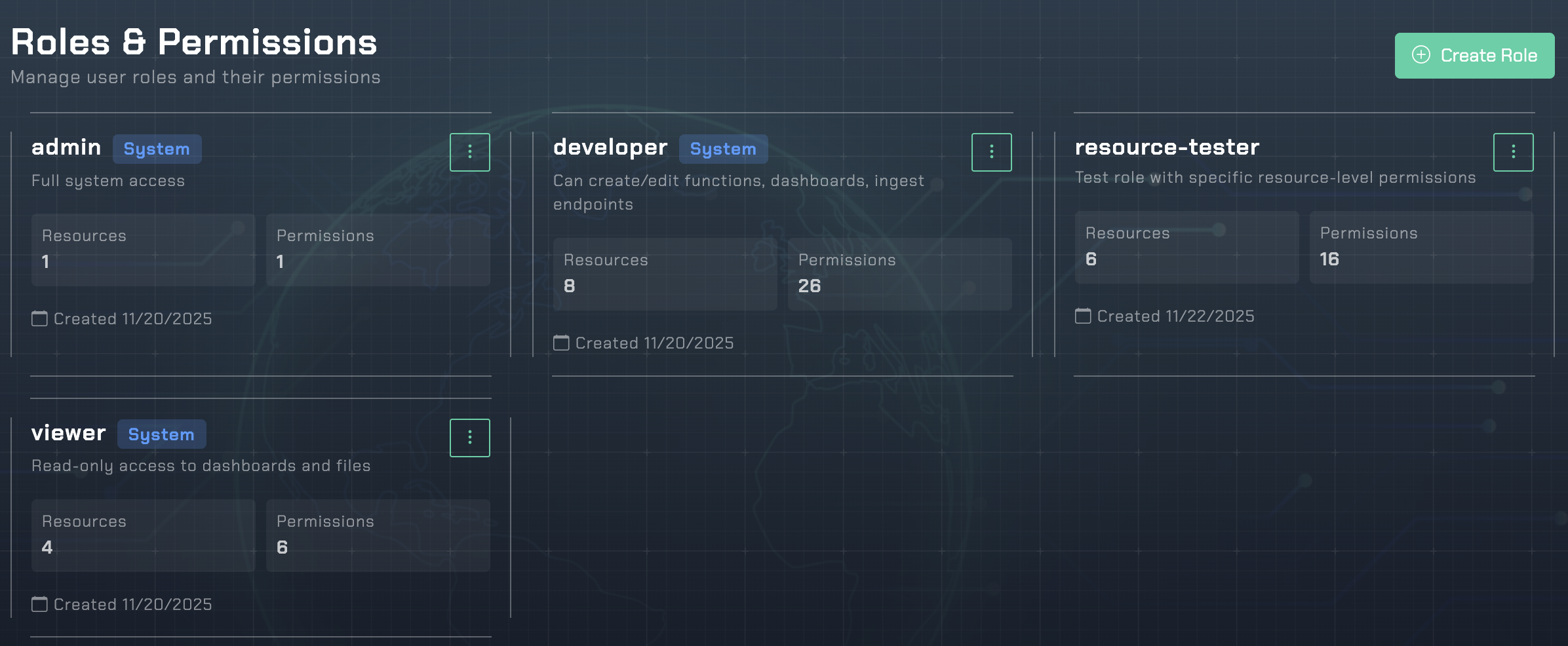
Task: Expand the Resources stat box on the admin card
Action: [143, 249]
